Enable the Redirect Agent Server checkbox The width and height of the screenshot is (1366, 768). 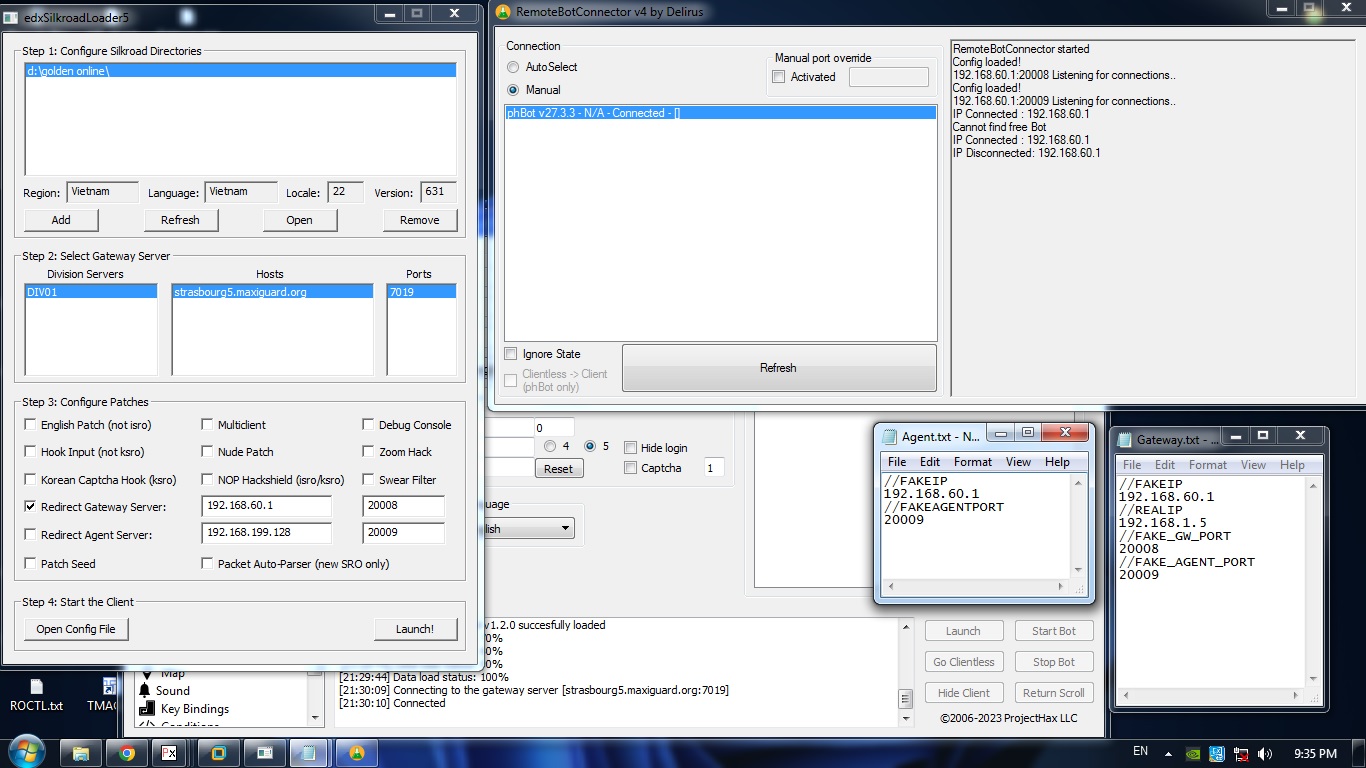30,535
